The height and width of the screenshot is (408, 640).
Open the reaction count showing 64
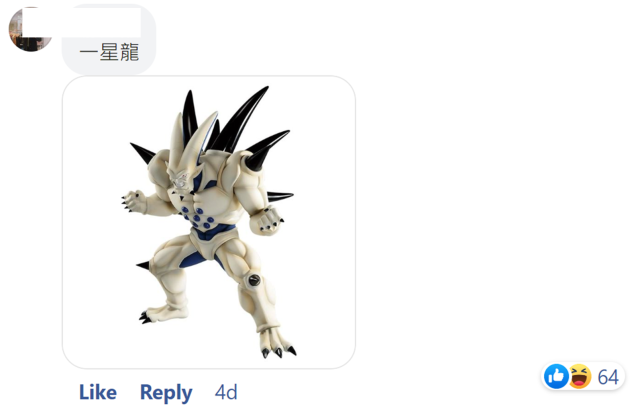608,377
